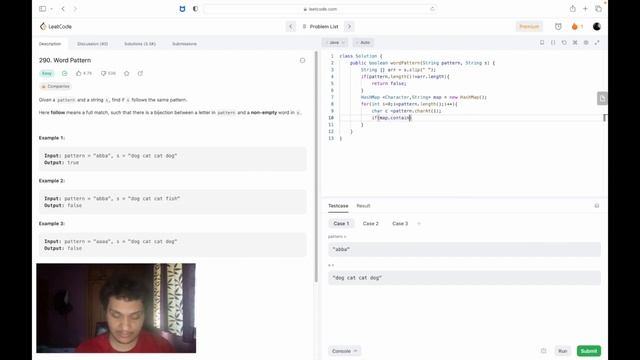The height and width of the screenshot is (360, 640).
Task: Favorite the problem with star icon
Action: point(127,73)
